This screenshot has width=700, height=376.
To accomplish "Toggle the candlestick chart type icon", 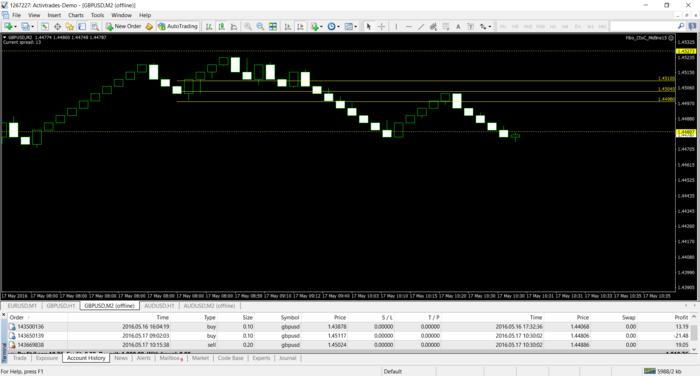I will click(x=221, y=27).
